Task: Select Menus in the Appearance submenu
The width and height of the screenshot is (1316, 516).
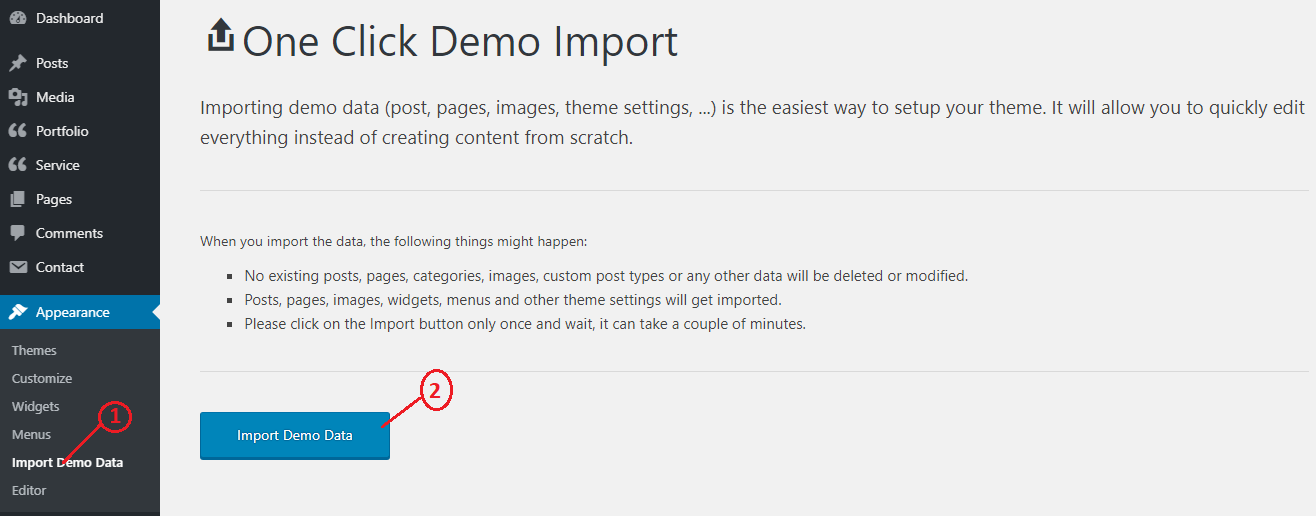Action: [31, 434]
